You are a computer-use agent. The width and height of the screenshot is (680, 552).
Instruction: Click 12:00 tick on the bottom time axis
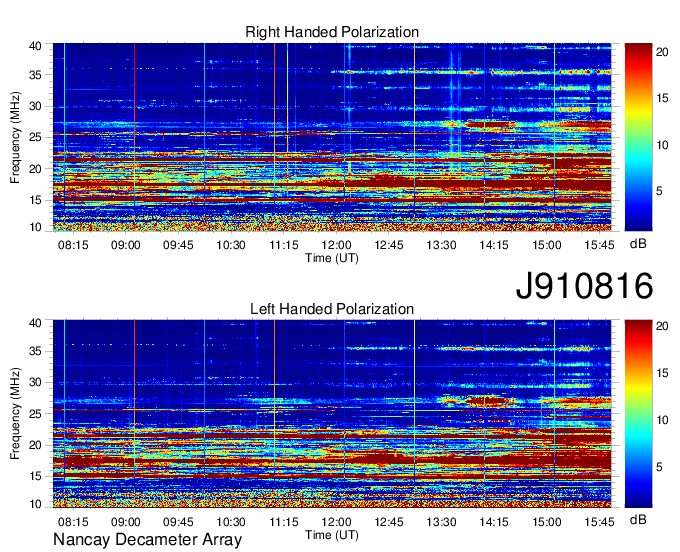[336, 522]
